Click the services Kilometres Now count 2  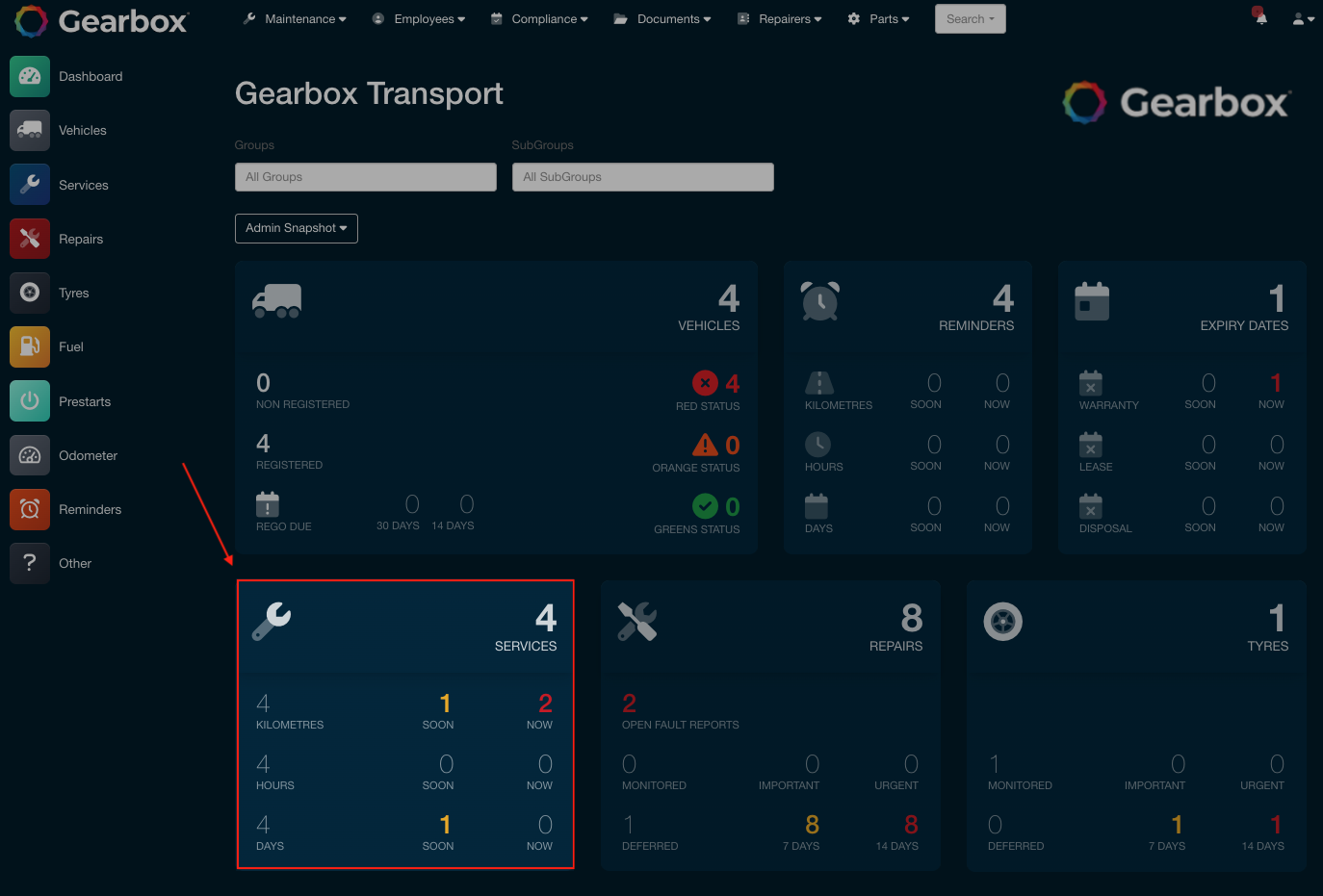(546, 704)
